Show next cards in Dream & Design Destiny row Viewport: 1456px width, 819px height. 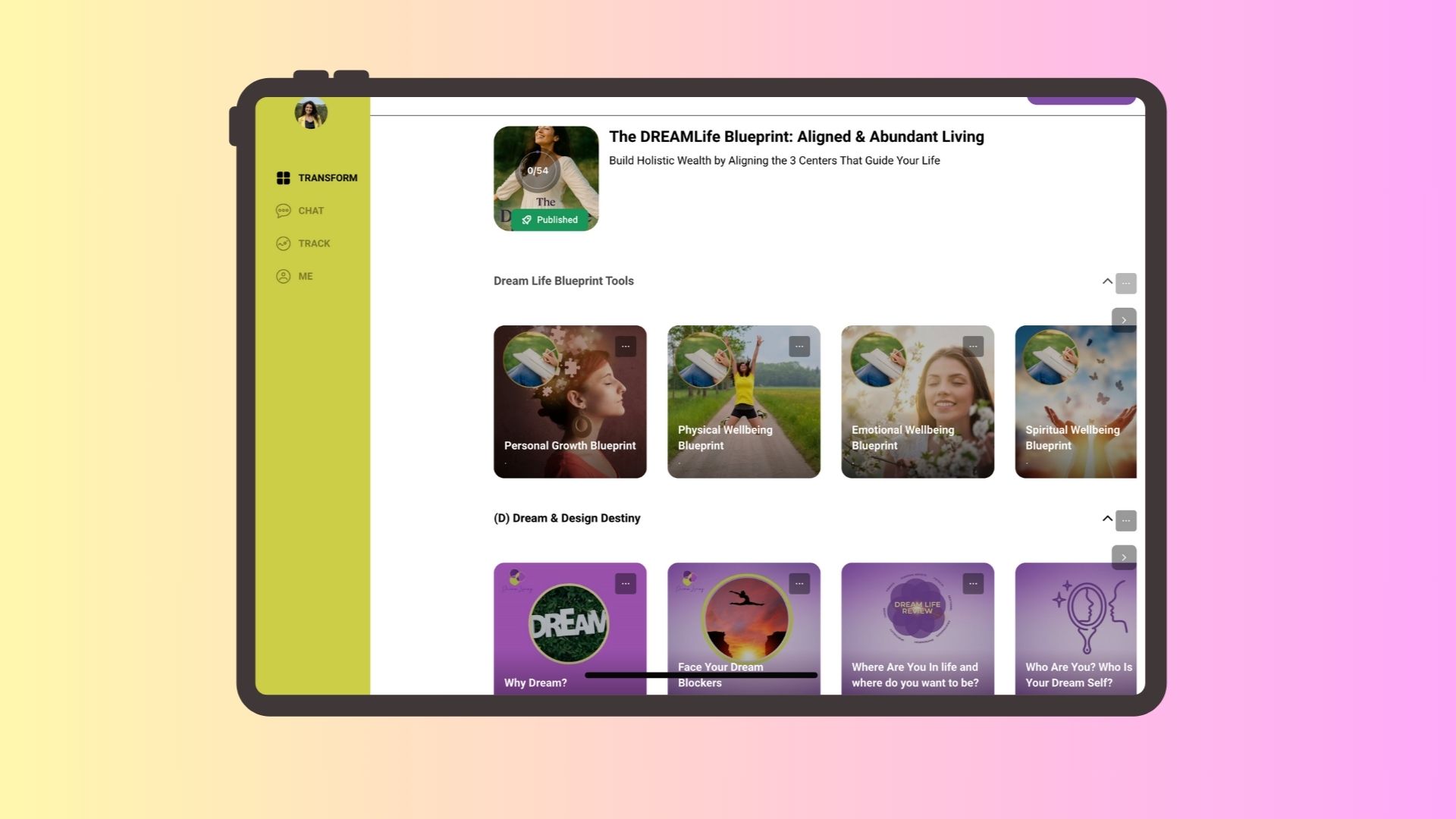pyautogui.click(x=1124, y=557)
